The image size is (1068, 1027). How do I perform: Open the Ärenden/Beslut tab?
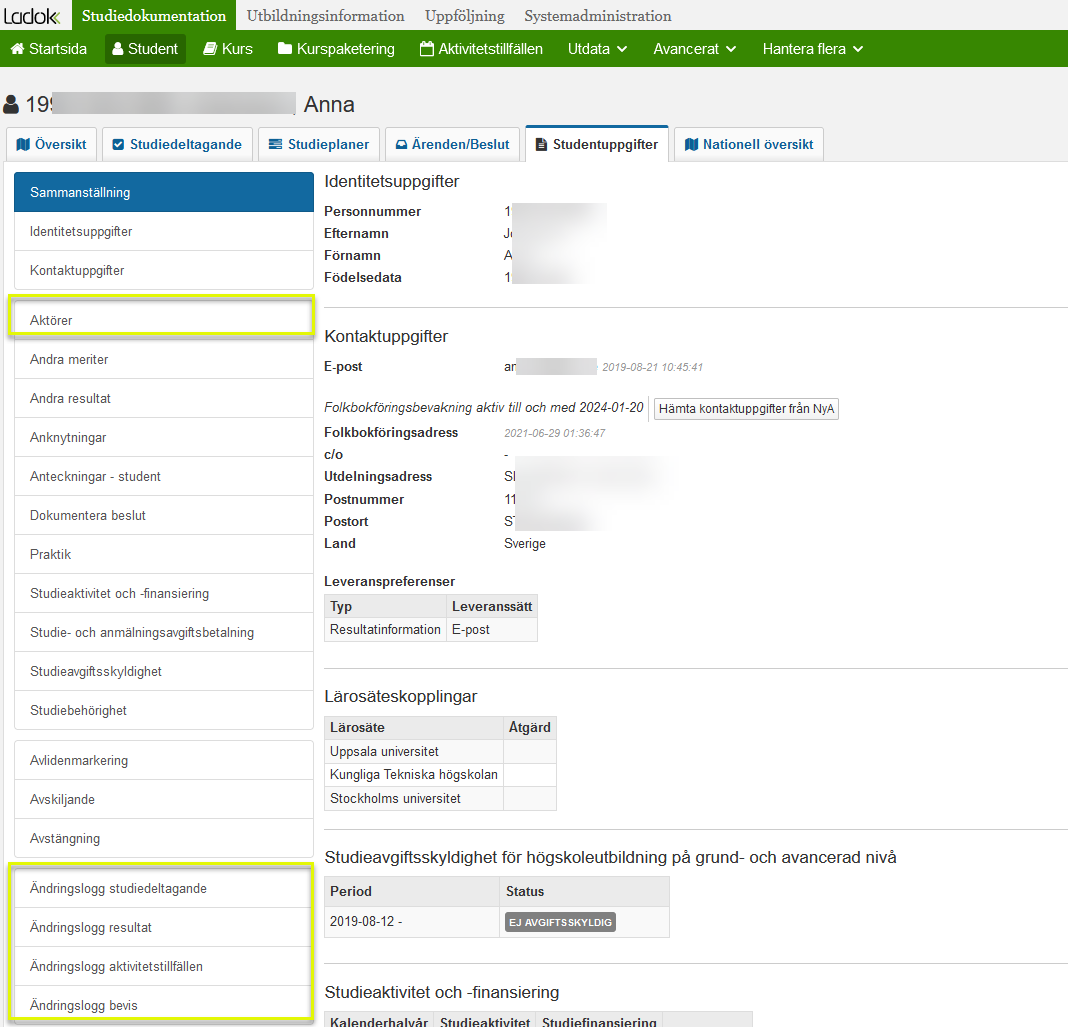pyautogui.click(x=452, y=144)
